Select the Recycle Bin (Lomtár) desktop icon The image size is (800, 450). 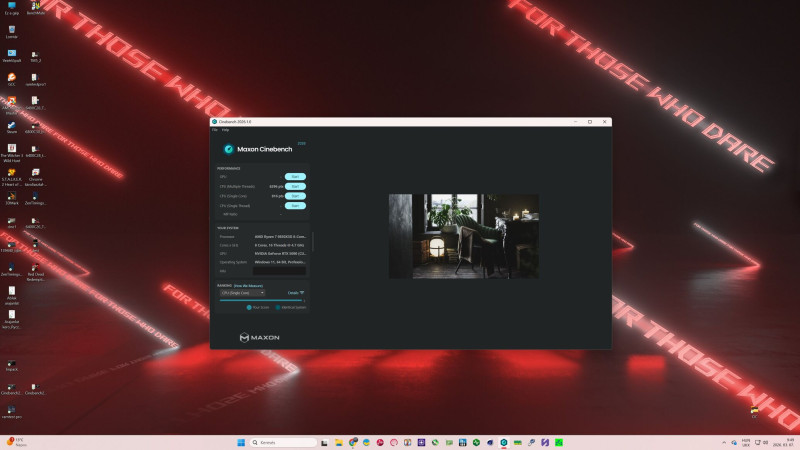point(11,32)
